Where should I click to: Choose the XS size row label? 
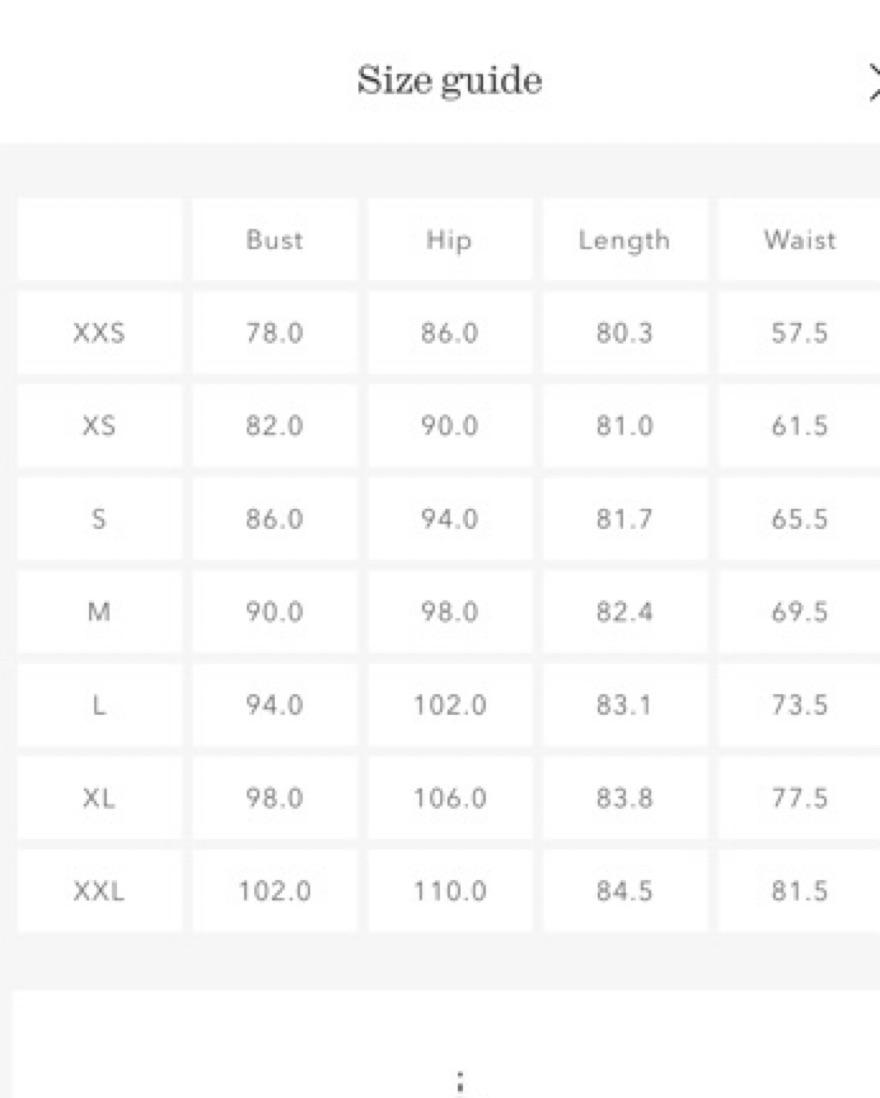pos(99,426)
